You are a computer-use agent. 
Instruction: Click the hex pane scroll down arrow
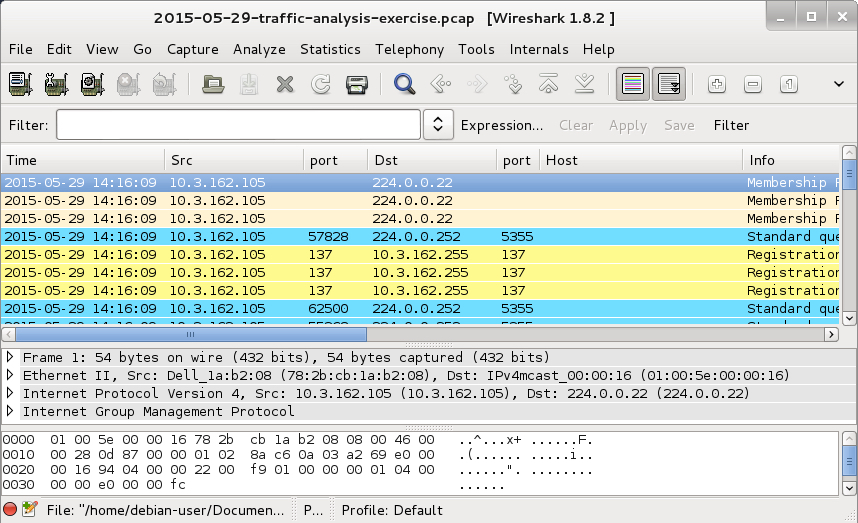pyautogui.click(x=849, y=487)
